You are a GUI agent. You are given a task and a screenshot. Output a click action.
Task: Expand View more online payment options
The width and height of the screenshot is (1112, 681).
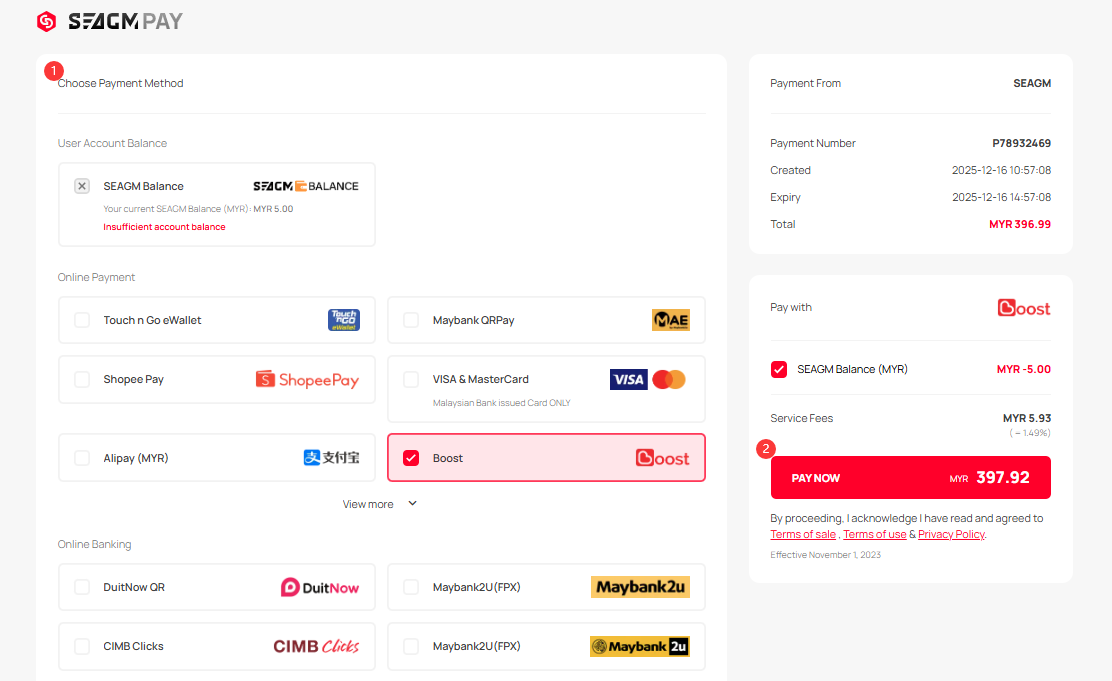(368, 504)
